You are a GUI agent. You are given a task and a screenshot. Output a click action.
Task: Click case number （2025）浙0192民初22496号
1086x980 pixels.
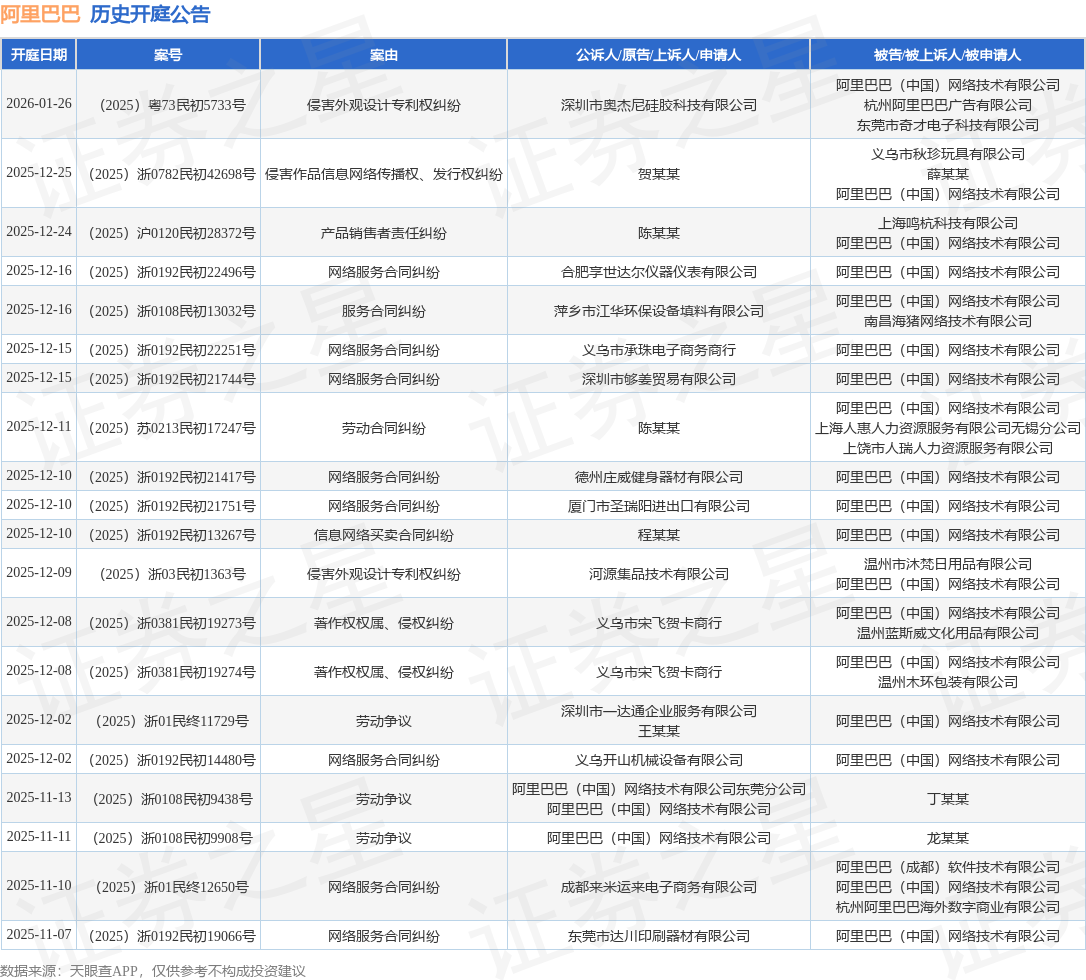[168, 272]
